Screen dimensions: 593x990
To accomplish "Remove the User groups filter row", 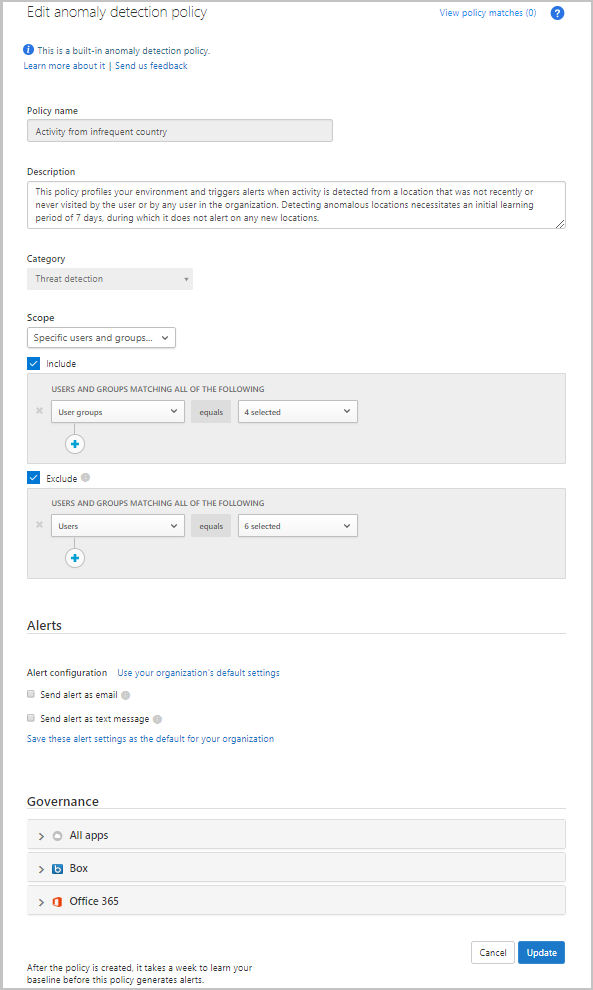I will 39,411.
